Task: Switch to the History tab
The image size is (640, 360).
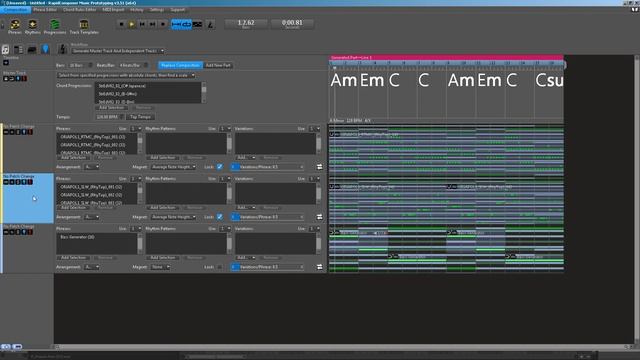Action: click(x=136, y=10)
